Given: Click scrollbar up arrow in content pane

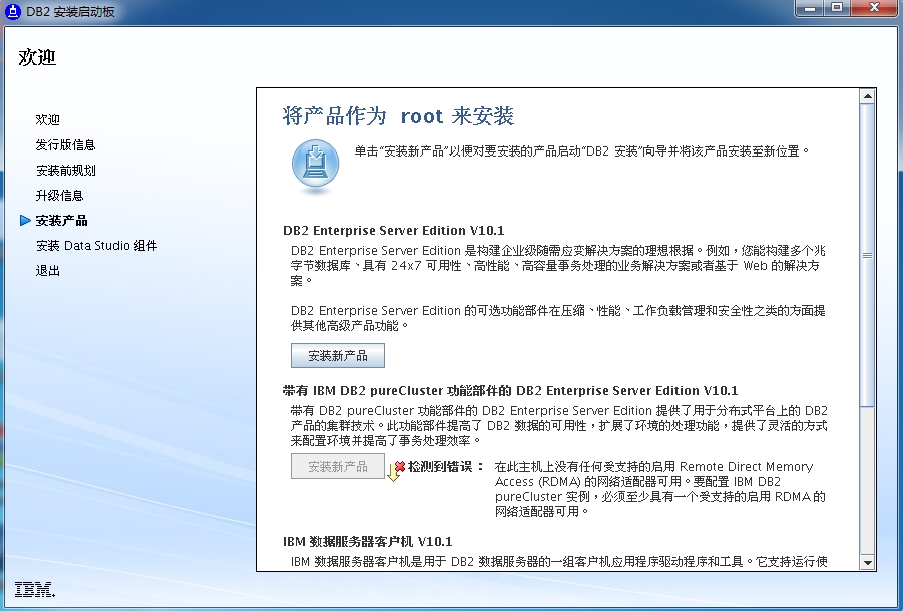Looking at the screenshot, I should click(x=867, y=96).
